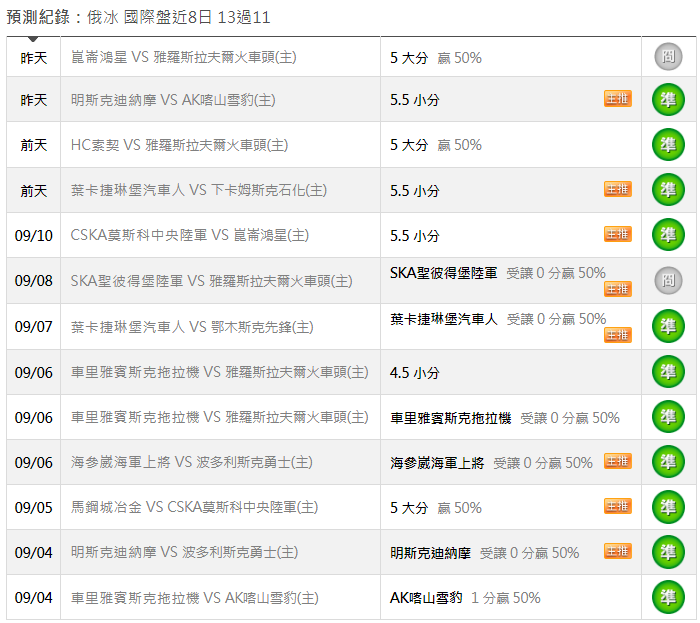Screen dimensions: 700x623
Task: Open match 明斯克迪納摩 VS AK喀山雪豹(主)
Action: (x=173, y=100)
